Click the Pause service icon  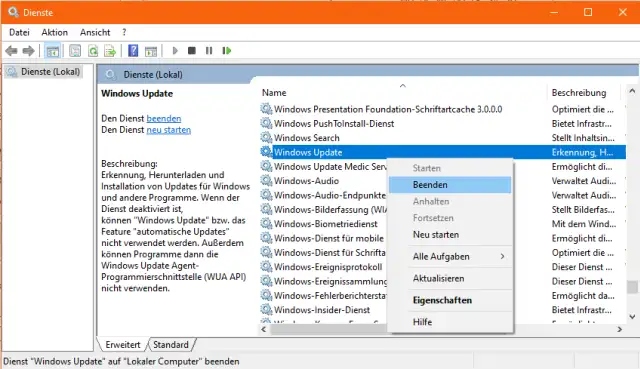click(209, 51)
